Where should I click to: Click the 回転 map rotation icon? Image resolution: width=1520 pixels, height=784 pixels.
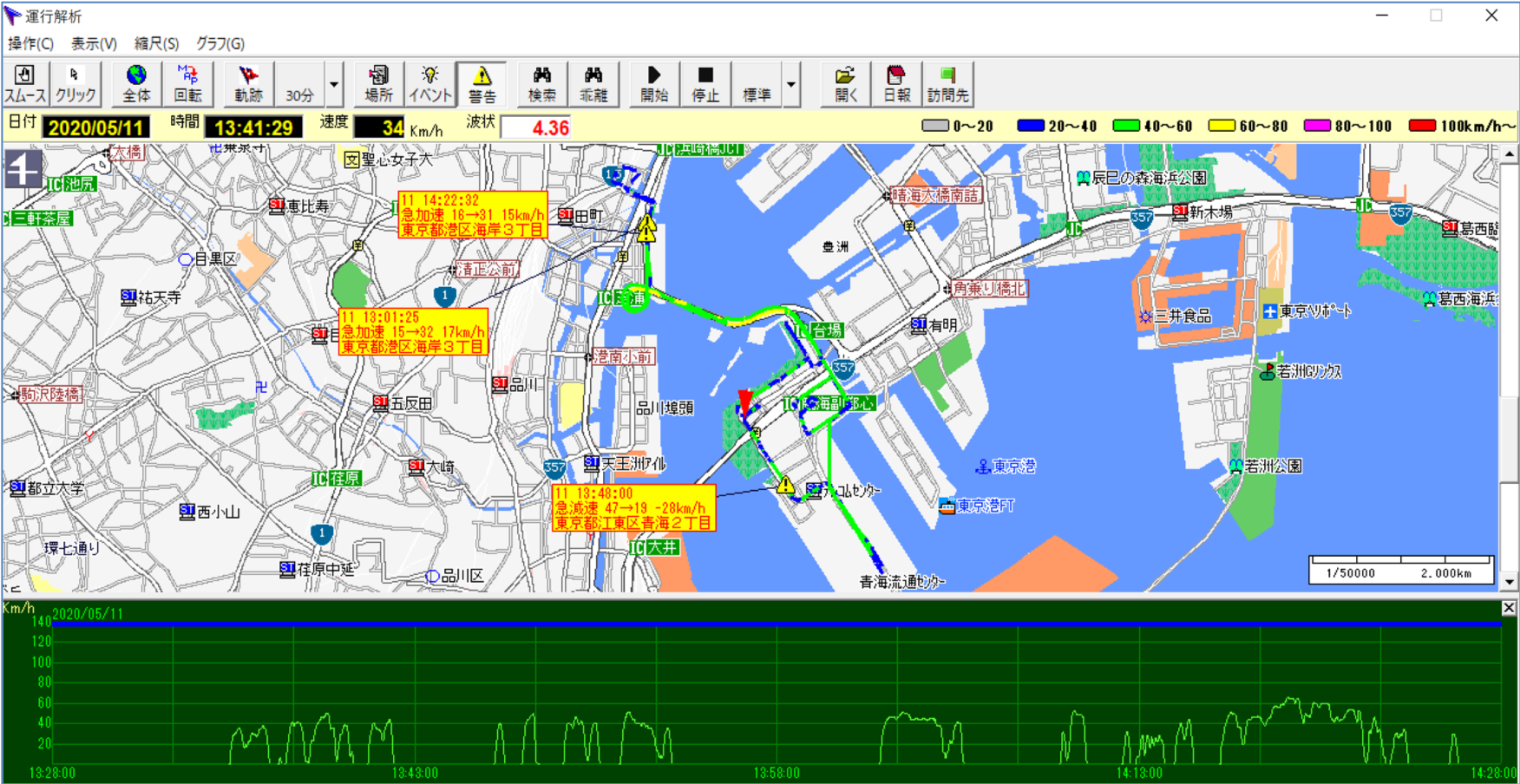(x=187, y=84)
